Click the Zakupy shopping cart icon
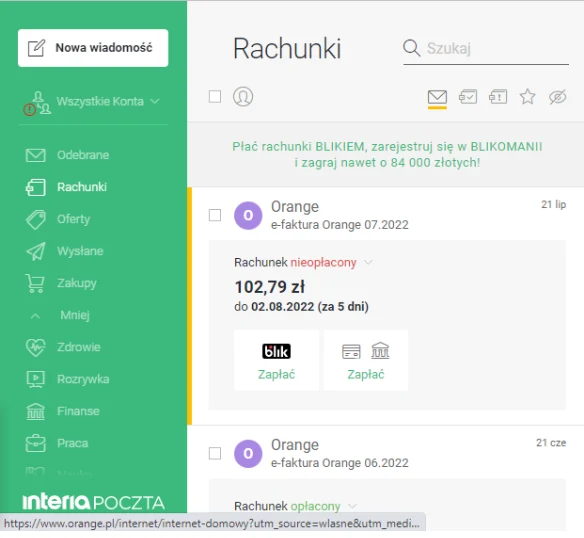The image size is (584, 538). pos(35,283)
